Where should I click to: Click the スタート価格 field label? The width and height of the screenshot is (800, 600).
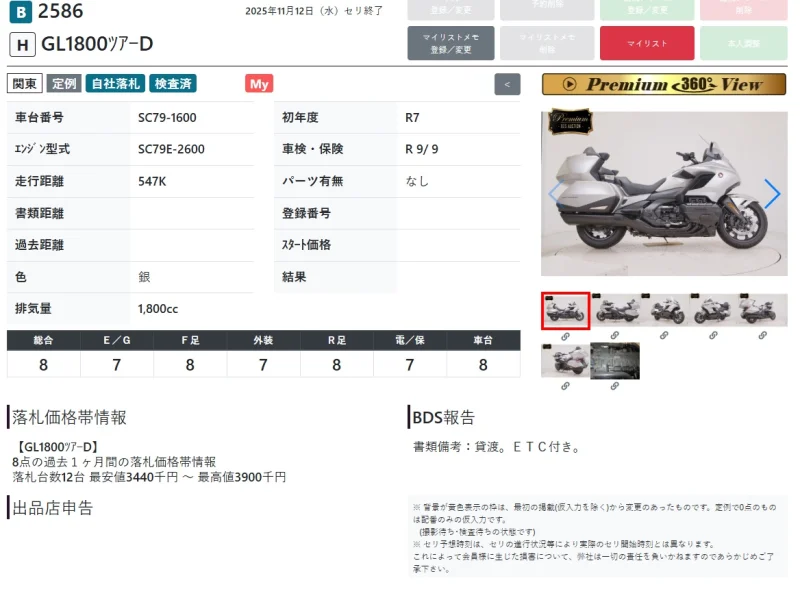306,245
